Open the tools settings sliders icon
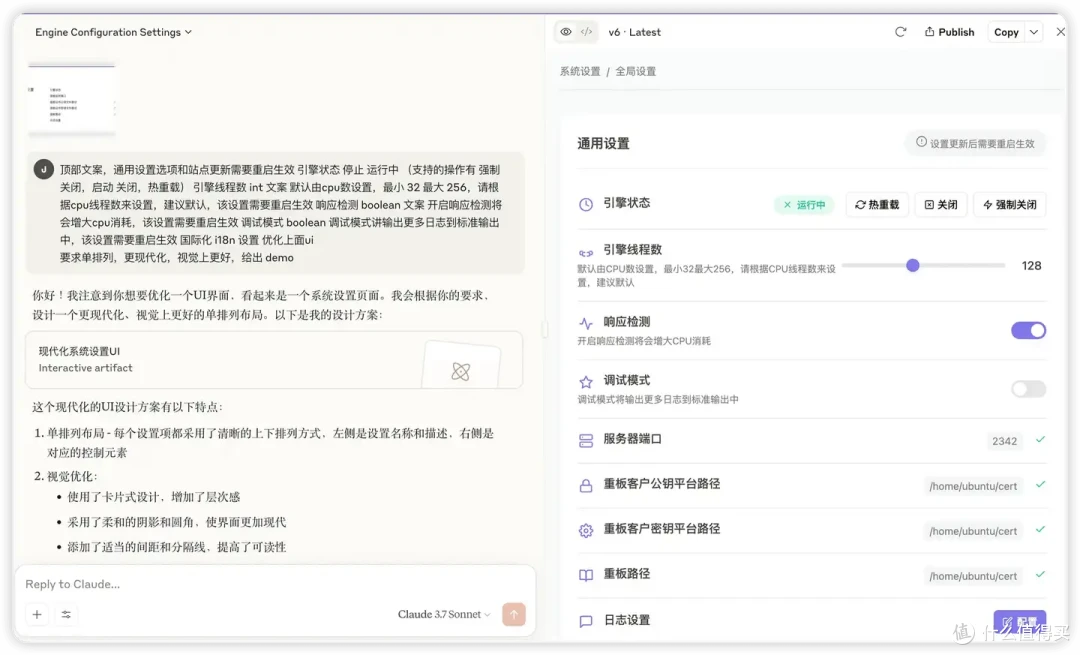Screen dimensions: 1080x655 click(x=66, y=614)
